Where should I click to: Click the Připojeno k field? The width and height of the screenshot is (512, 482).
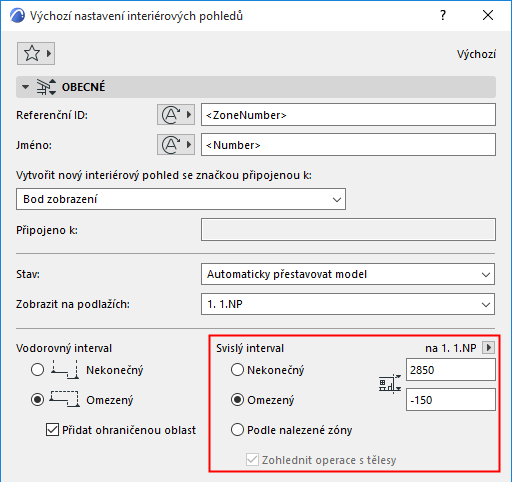tap(348, 230)
